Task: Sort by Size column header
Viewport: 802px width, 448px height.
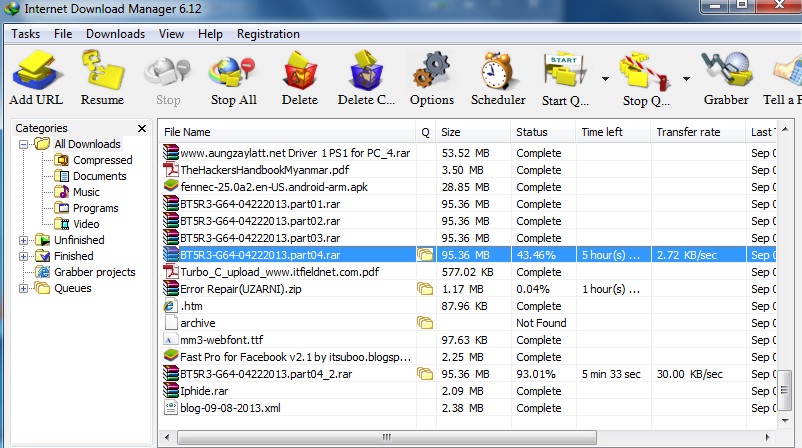Action: coord(474,132)
